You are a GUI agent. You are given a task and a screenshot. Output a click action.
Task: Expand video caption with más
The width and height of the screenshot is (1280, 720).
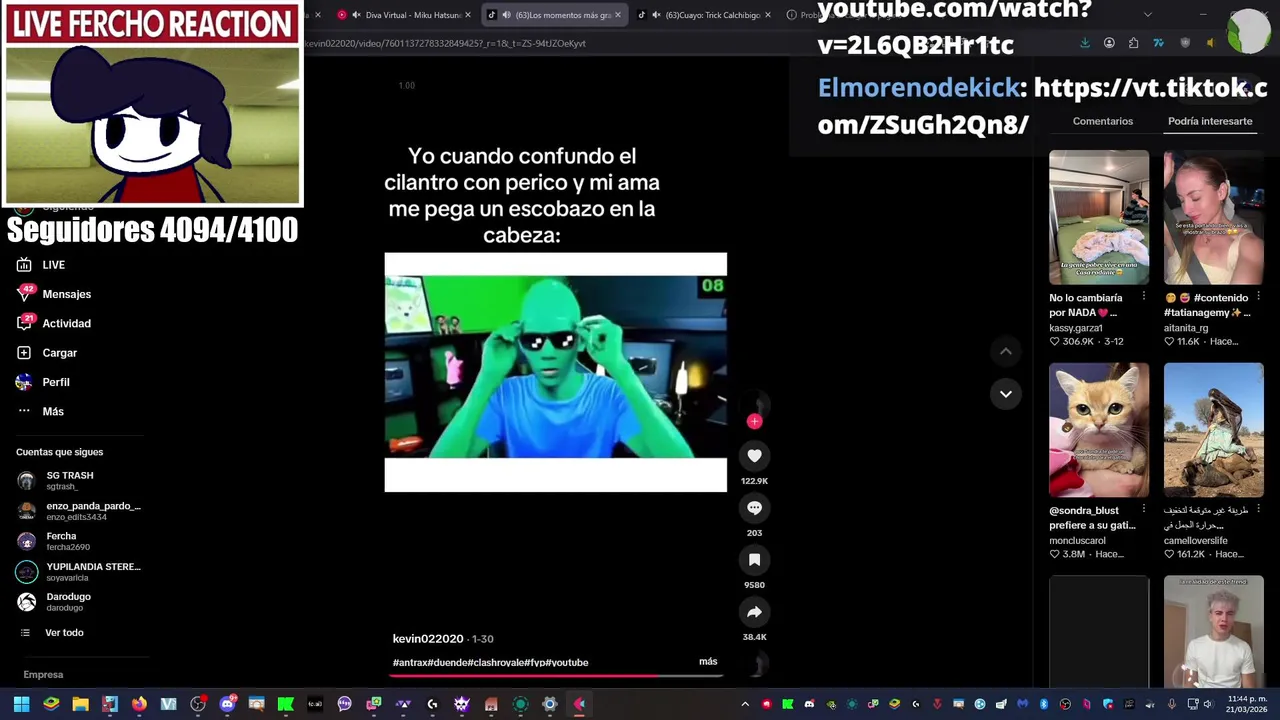pyautogui.click(x=708, y=661)
